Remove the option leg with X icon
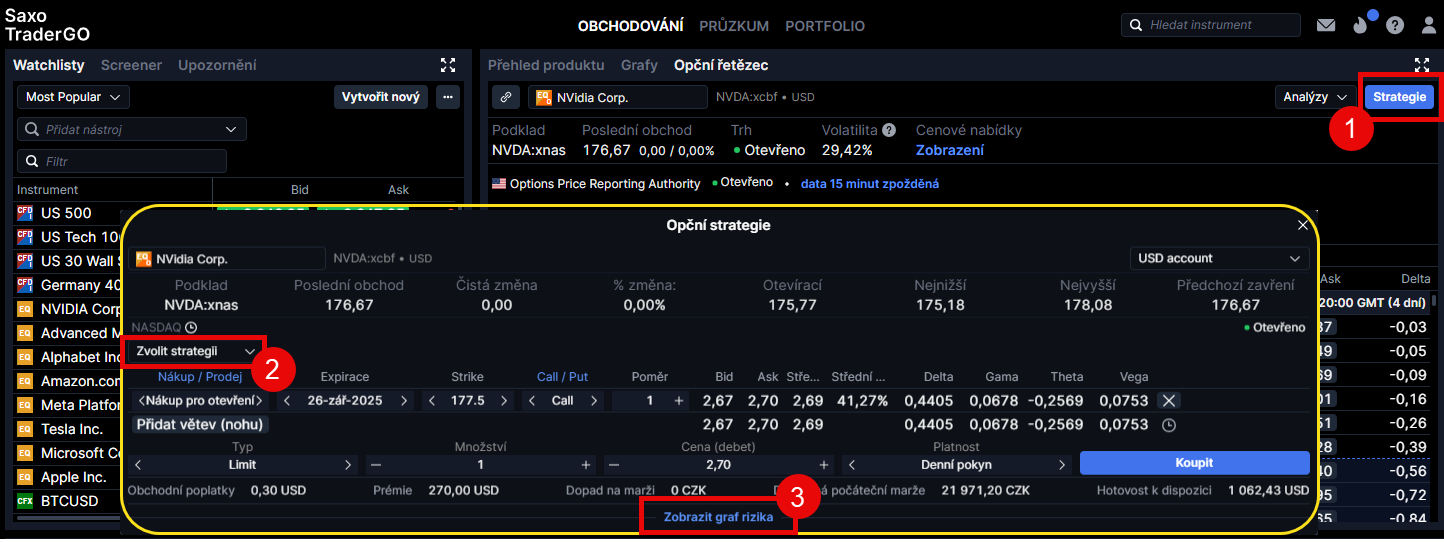 coord(1168,400)
